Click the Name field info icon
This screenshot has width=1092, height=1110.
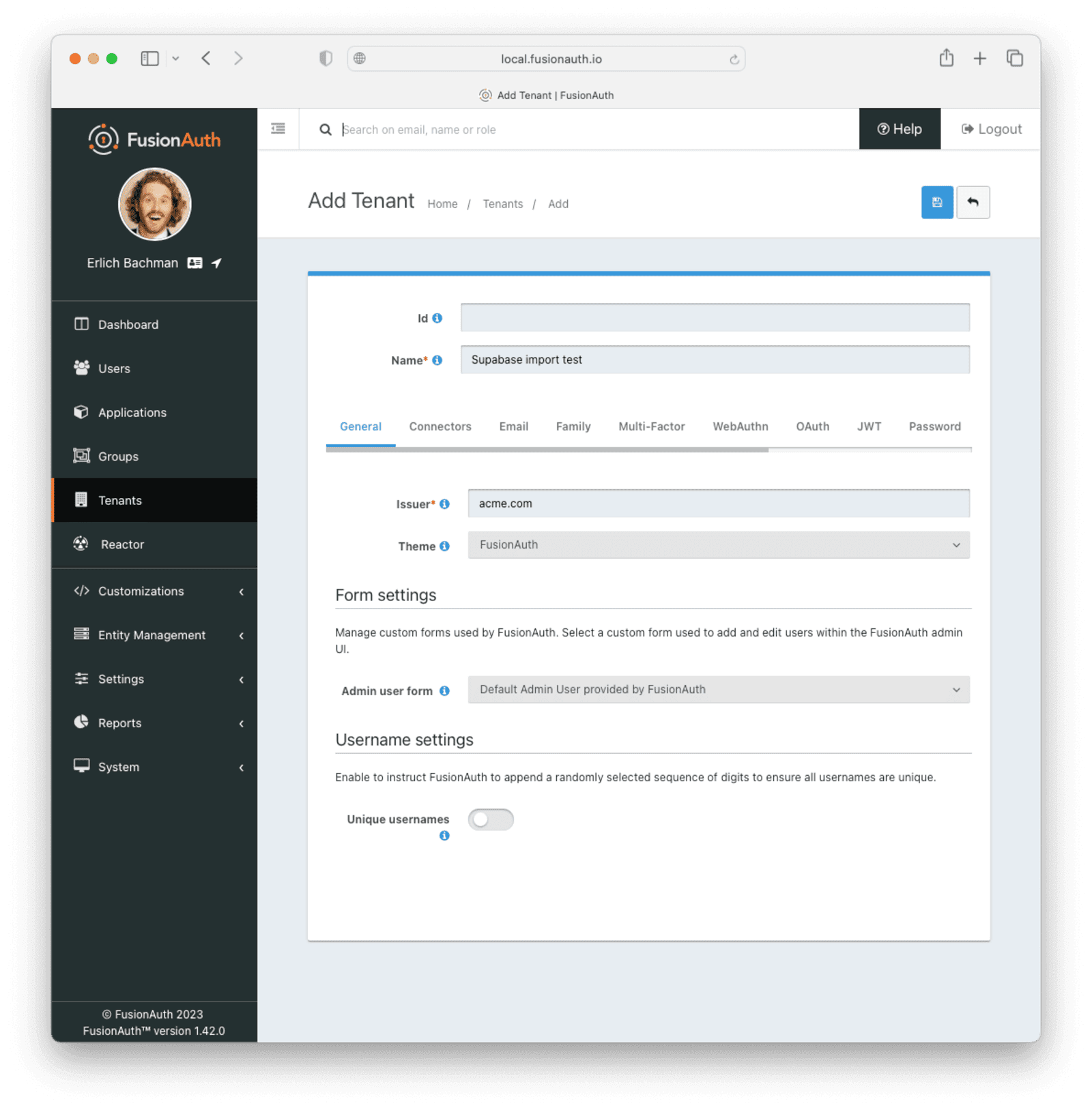pyautogui.click(x=437, y=360)
